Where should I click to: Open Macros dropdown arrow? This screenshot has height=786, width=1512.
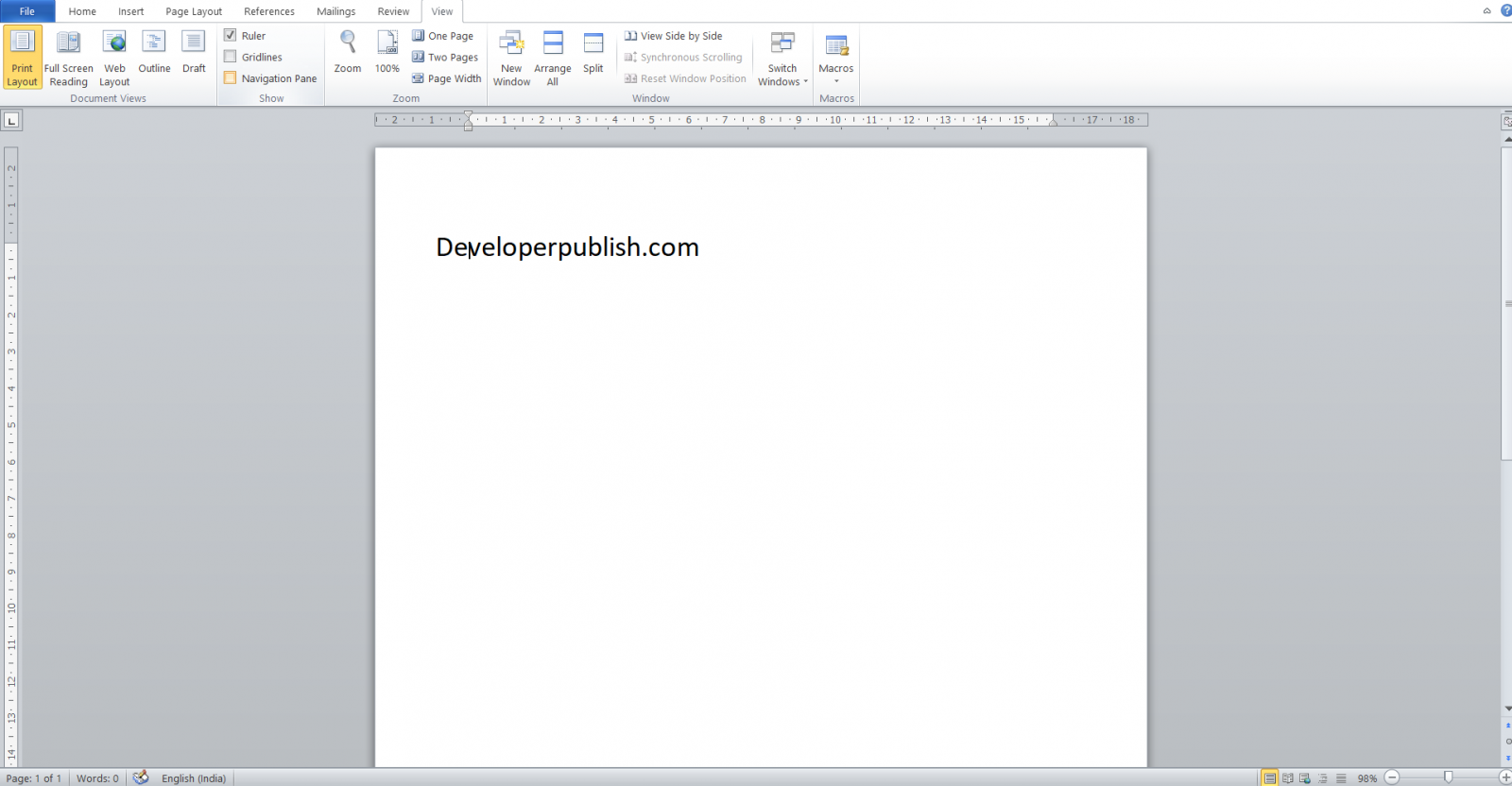click(836, 81)
